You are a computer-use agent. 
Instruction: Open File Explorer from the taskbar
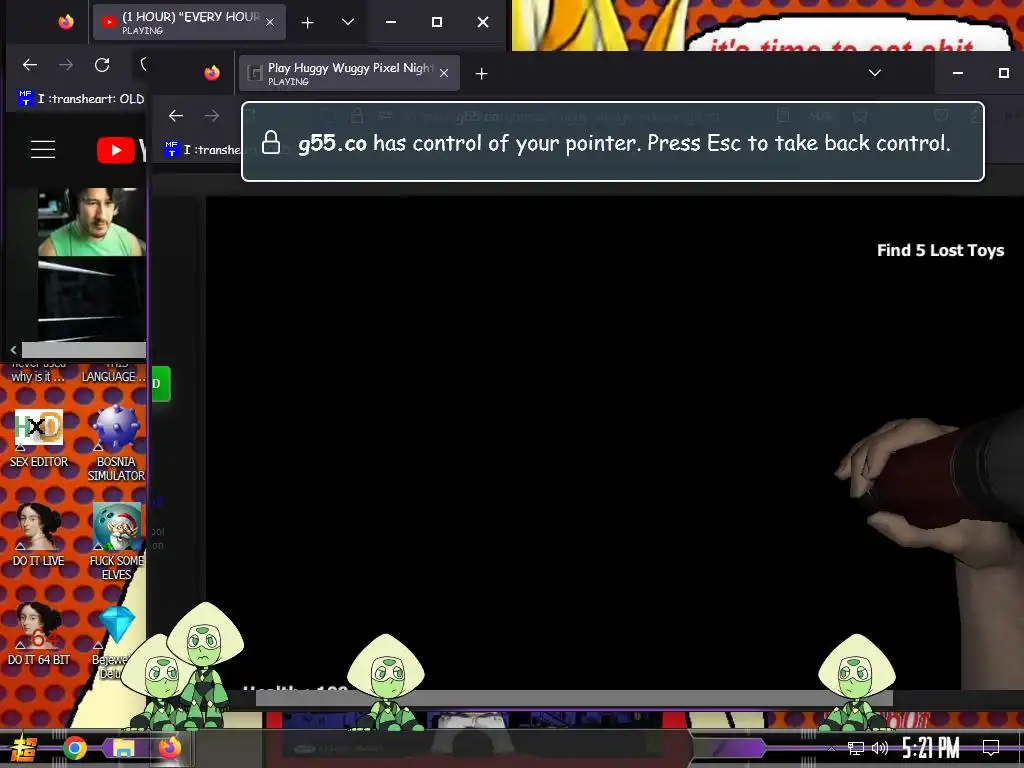coord(122,748)
